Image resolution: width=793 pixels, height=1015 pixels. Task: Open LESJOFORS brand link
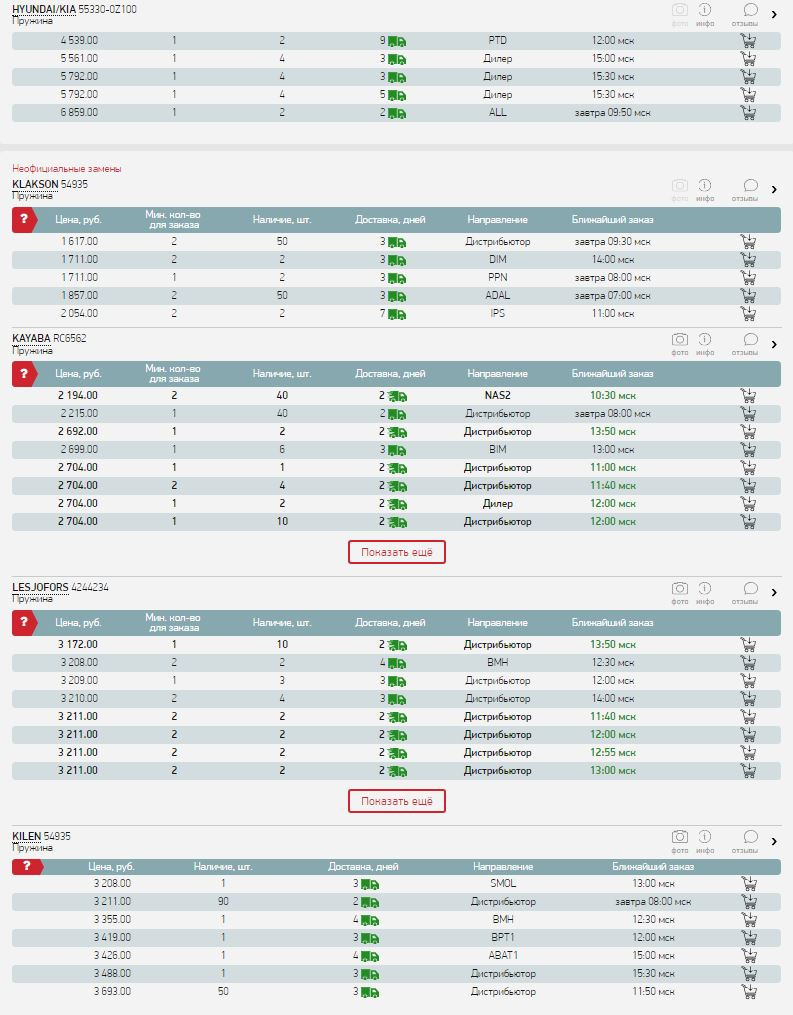(x=40, y=588)
